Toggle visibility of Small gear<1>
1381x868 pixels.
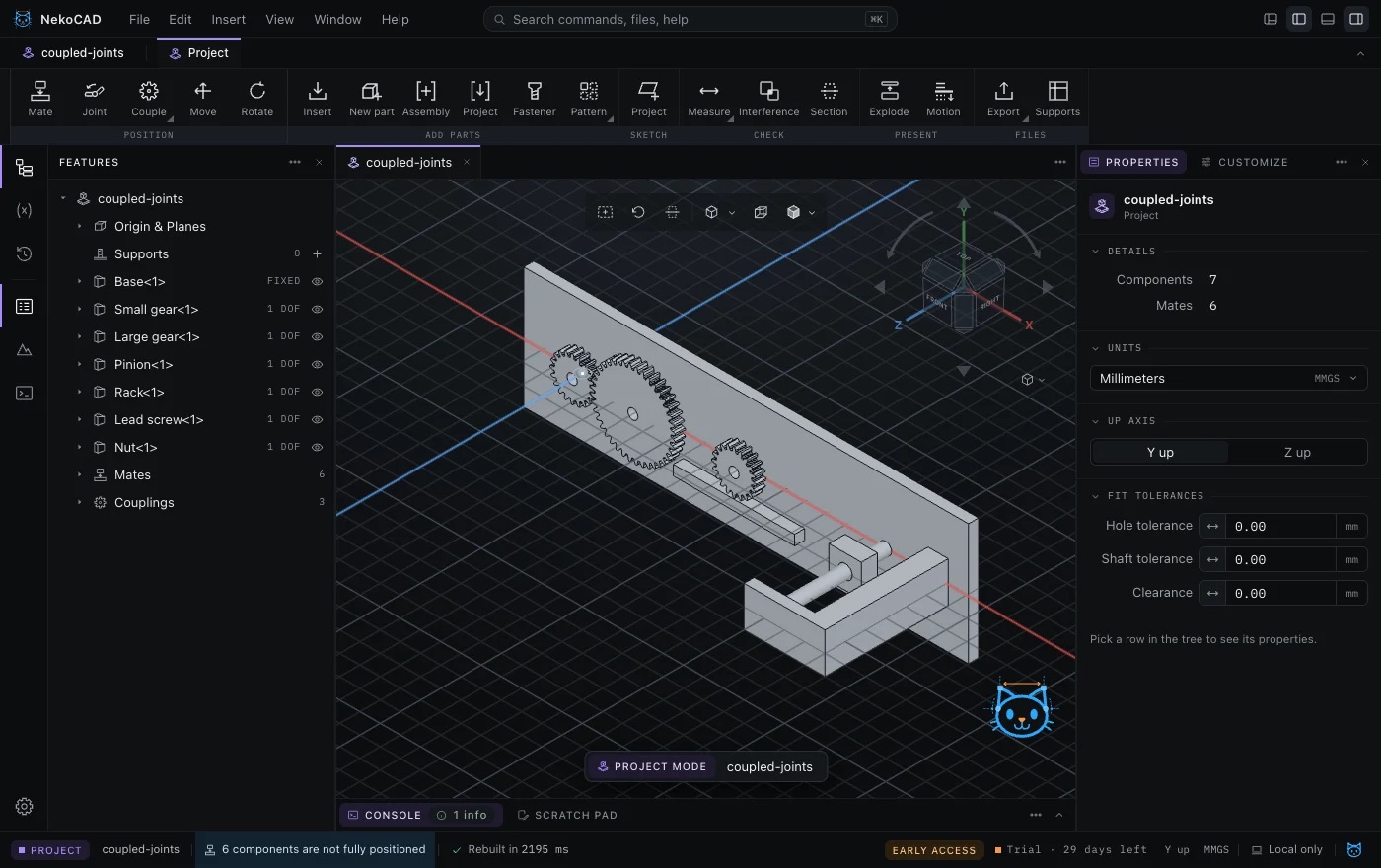[318, 309]
